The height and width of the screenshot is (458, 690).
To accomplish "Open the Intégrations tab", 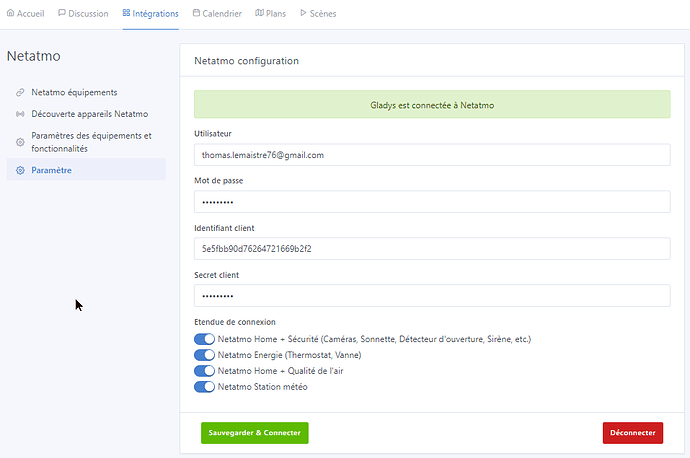I will tap(150, 14).
